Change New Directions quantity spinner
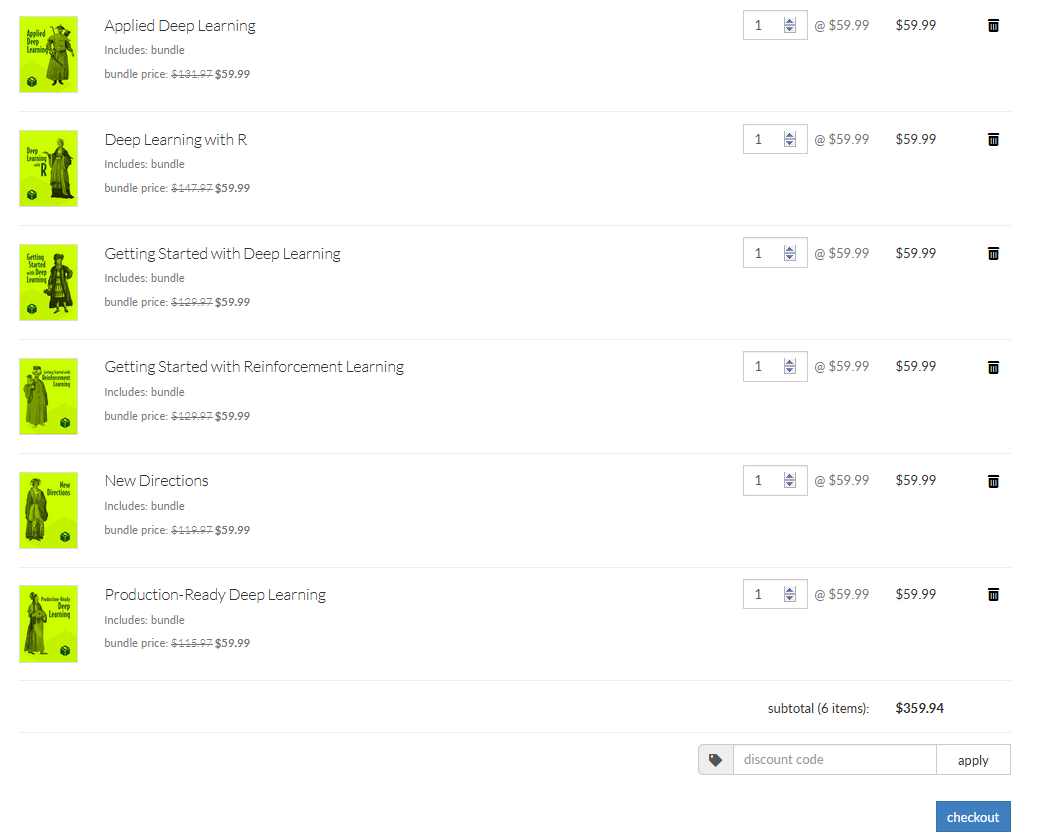The image size is (1064, 839). (x=789, y=481)
